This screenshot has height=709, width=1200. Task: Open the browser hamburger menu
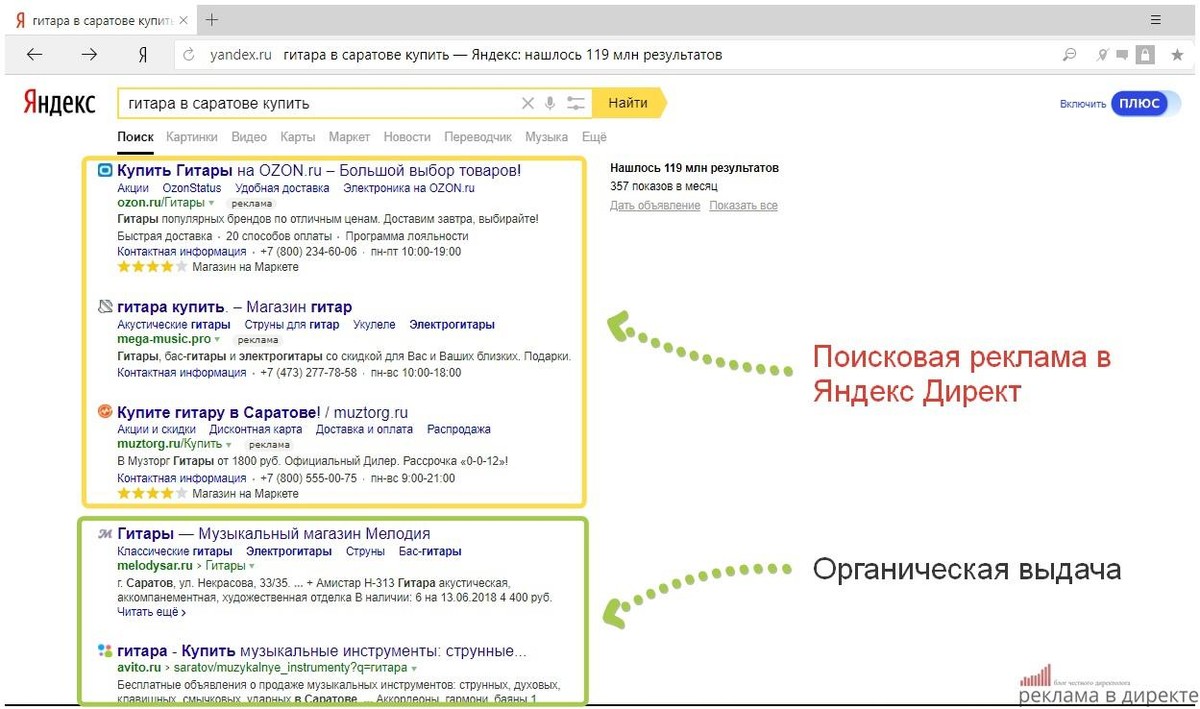pyautogui.click(x=1156, y=20)
